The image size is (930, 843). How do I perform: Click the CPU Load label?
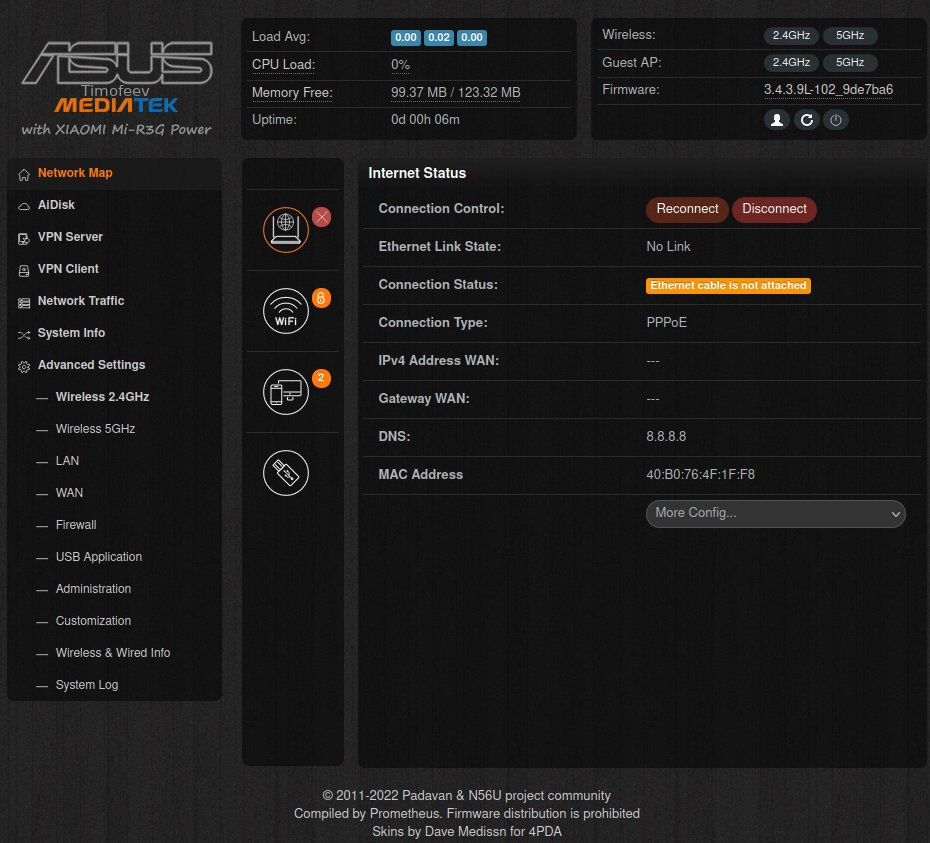click(x=283, y=65)
